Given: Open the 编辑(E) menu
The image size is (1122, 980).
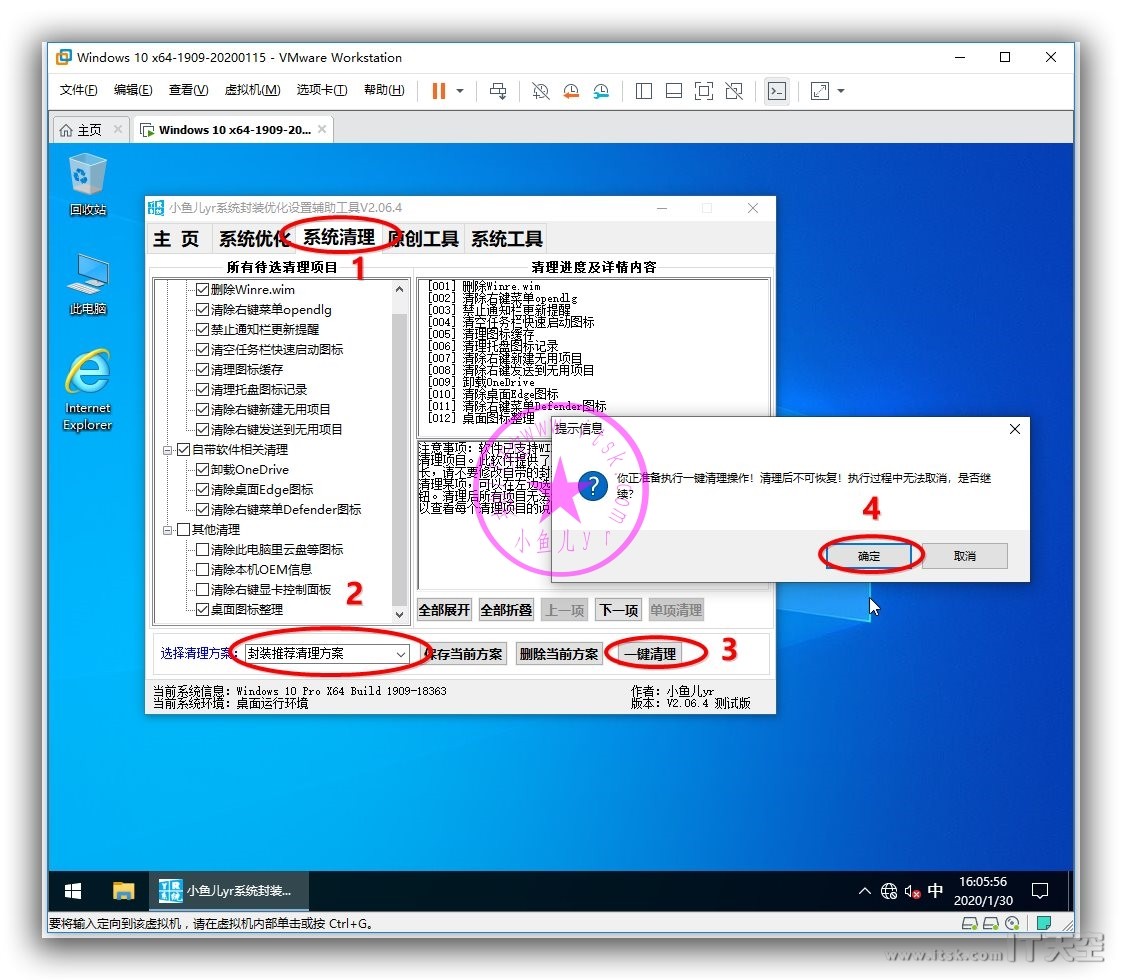Looking at the screenshot, I should tap(133, 89).
